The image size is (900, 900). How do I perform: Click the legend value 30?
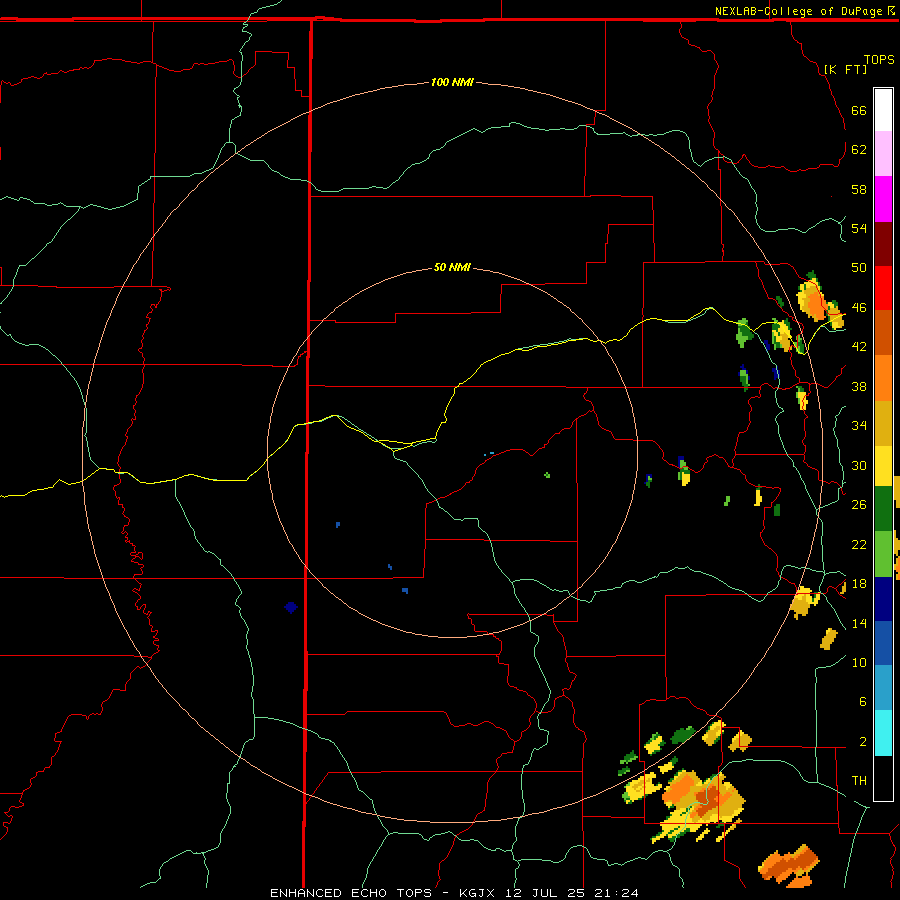coord(859,465)
